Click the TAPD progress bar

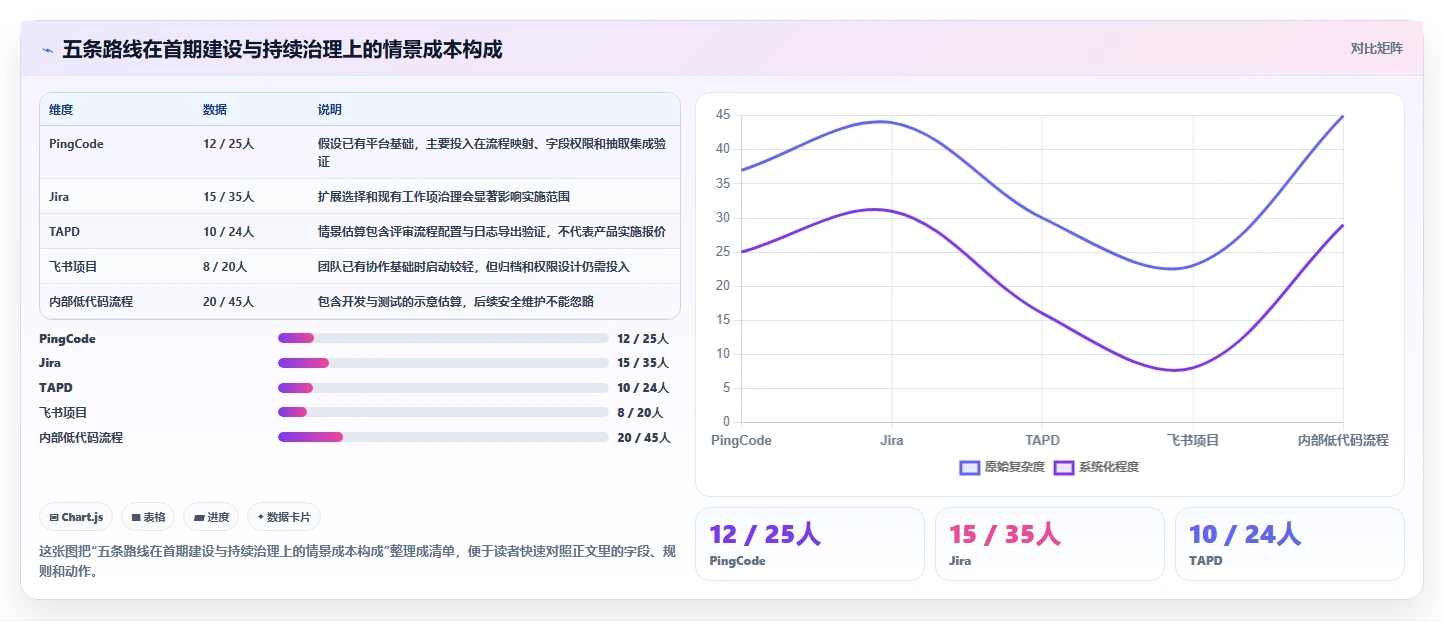coord(443,387)
